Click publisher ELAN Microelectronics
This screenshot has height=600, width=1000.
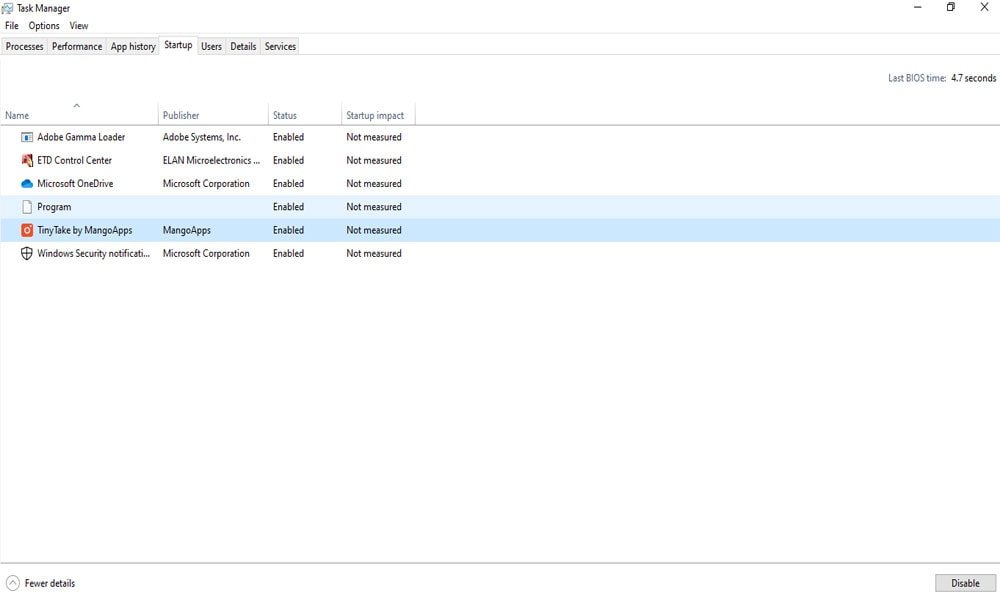click(x=211, y=161)
